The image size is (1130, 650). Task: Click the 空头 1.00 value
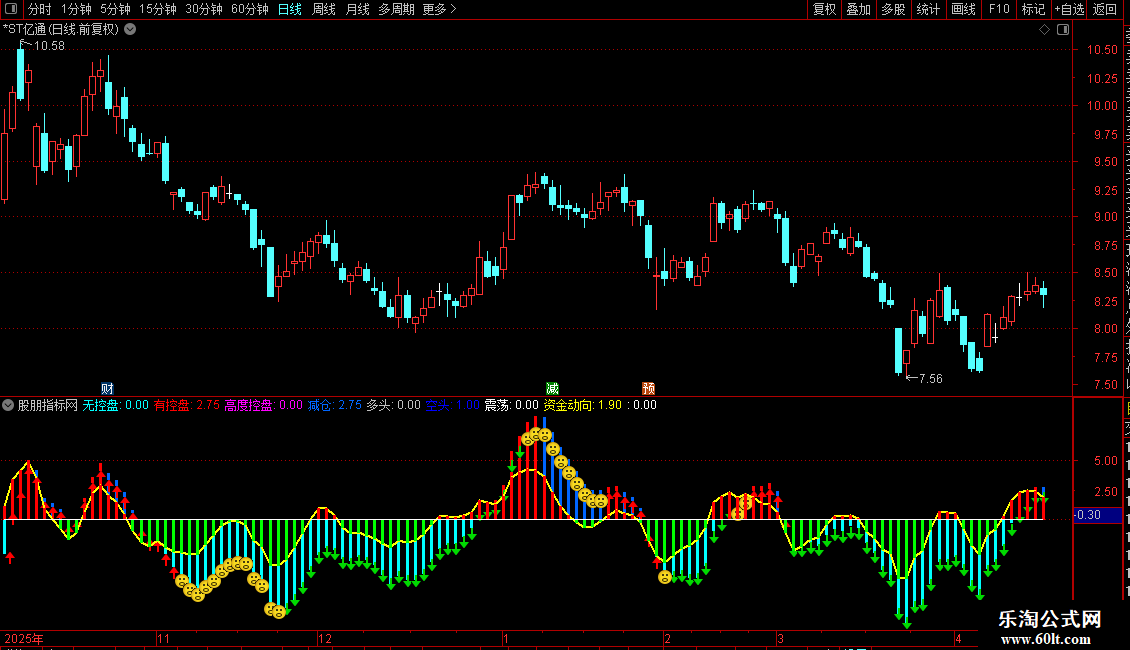click(x=453, y=405)
